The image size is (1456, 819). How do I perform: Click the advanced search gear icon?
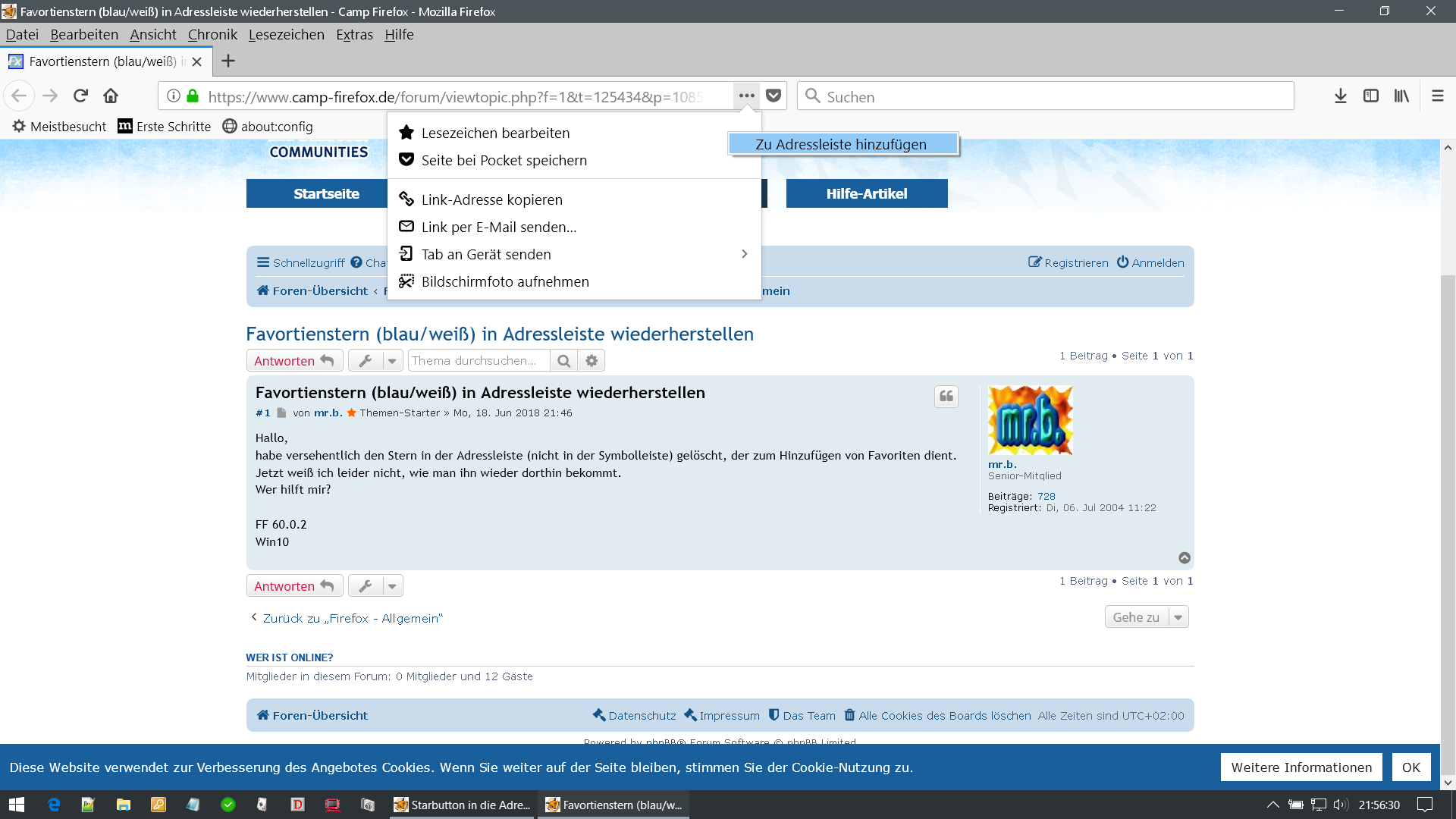[591, 361]
